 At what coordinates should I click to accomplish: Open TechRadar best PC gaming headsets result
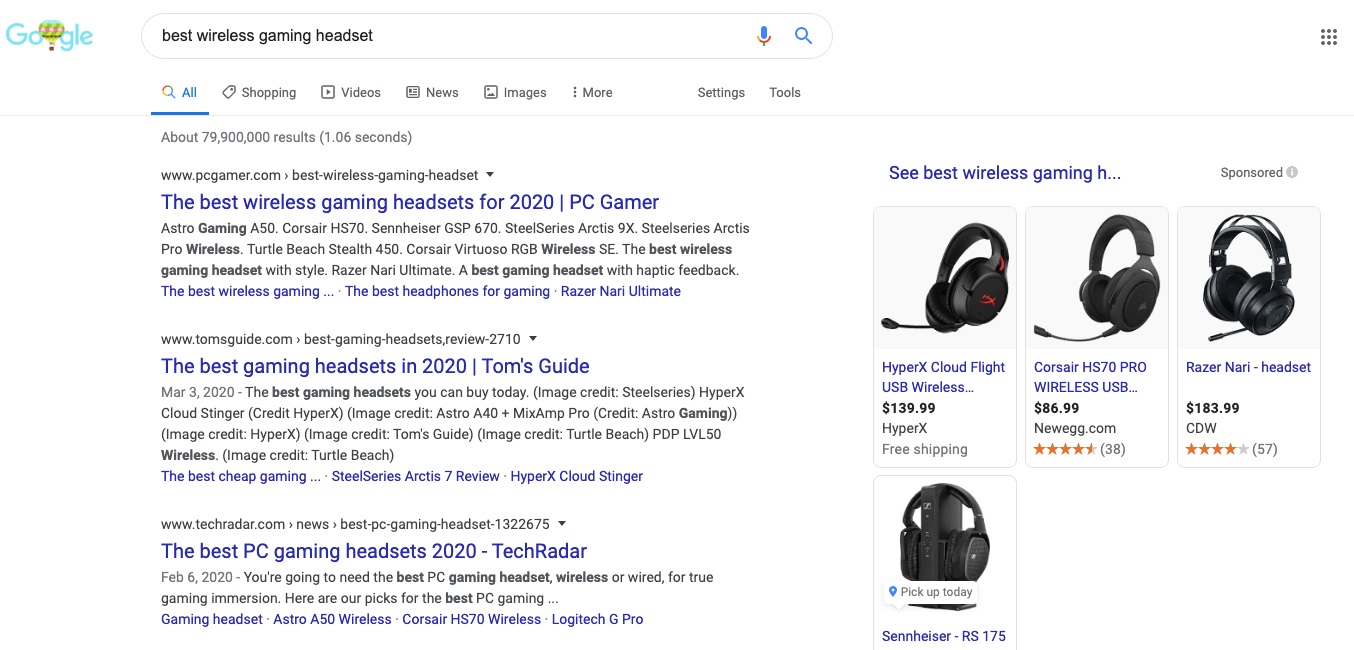(x=374, y=551)
